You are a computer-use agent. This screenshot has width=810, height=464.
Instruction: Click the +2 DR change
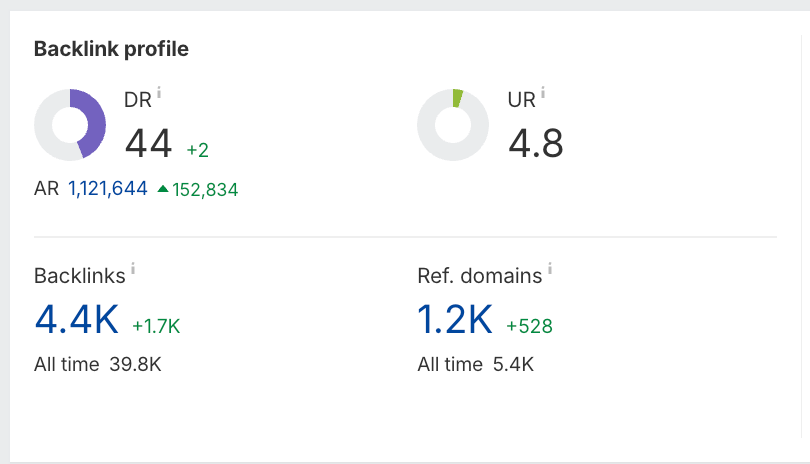point(197,150)
